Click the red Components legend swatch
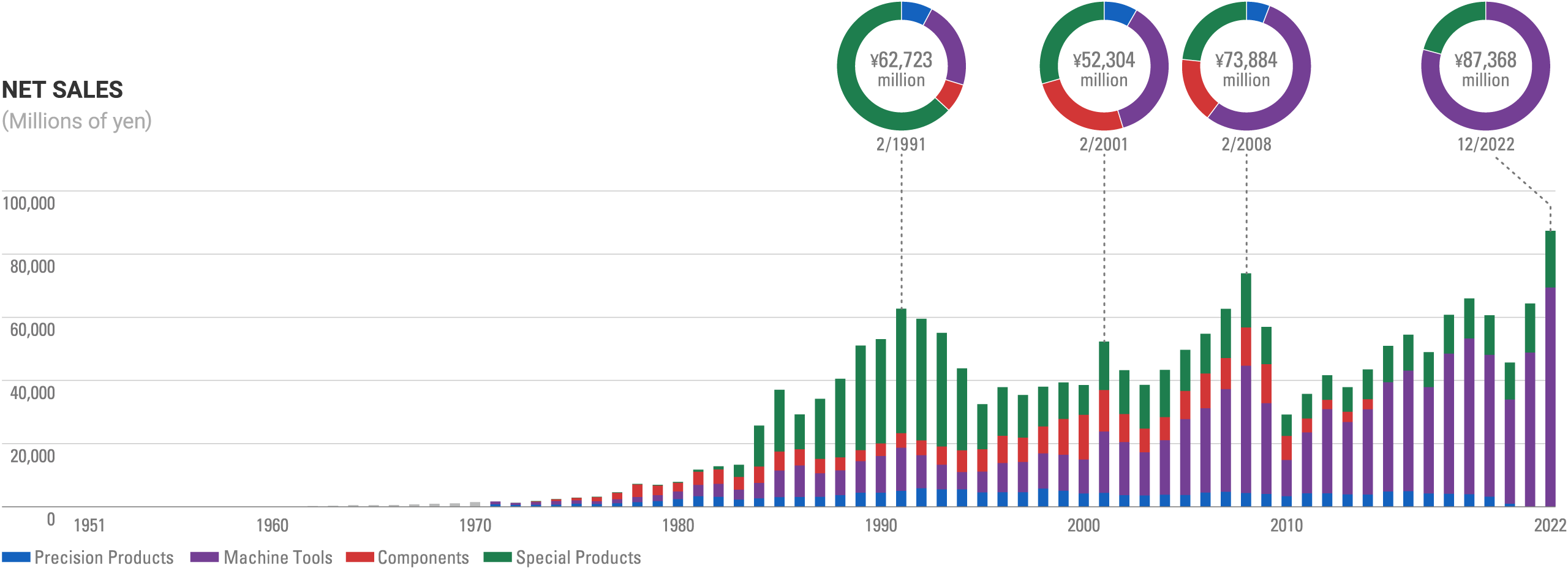This screenshot has width=1568, height=568. [360, 557]
